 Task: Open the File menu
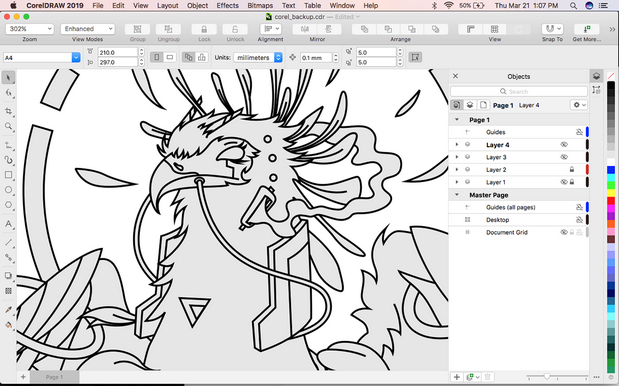coord(98,6)
